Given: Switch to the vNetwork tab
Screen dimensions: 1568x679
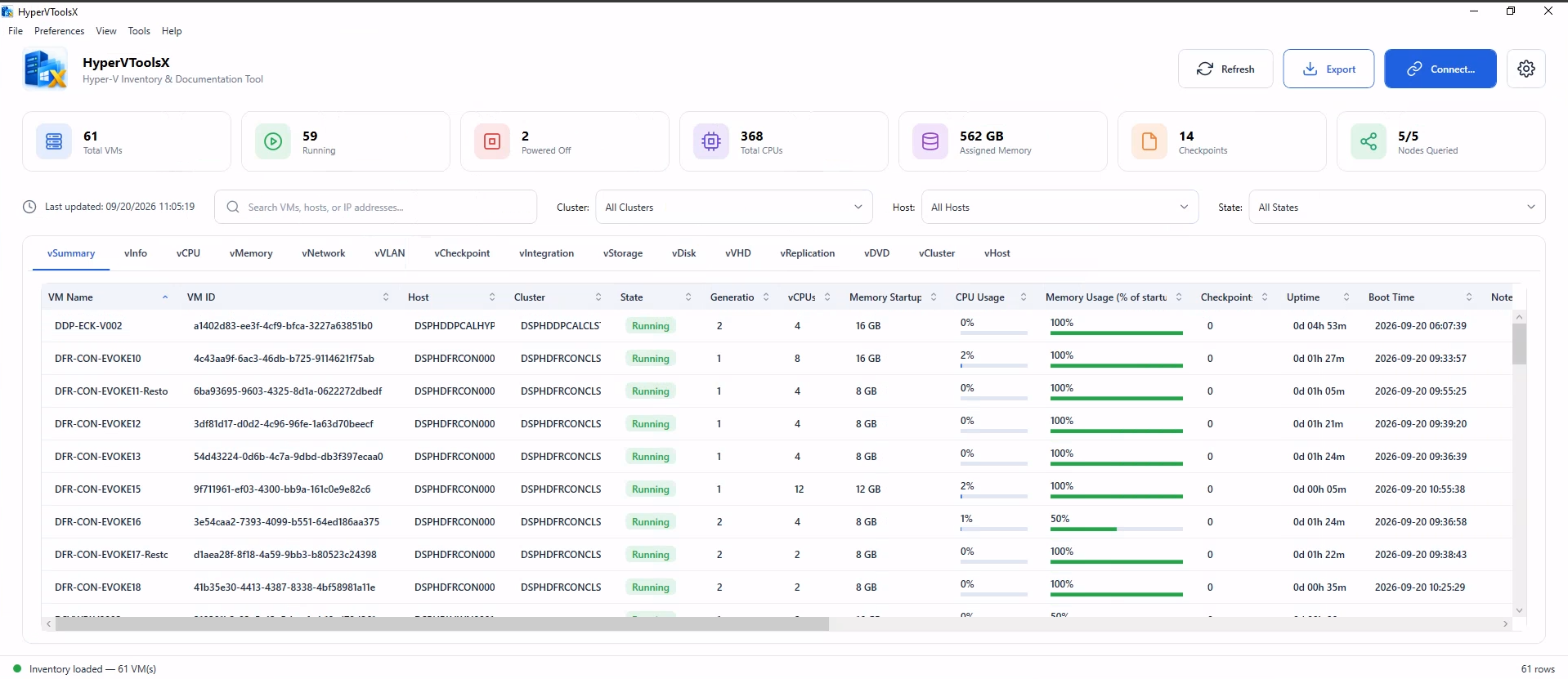Looking at the screenshot, I should pyautogui.click(x=324, y=253).
